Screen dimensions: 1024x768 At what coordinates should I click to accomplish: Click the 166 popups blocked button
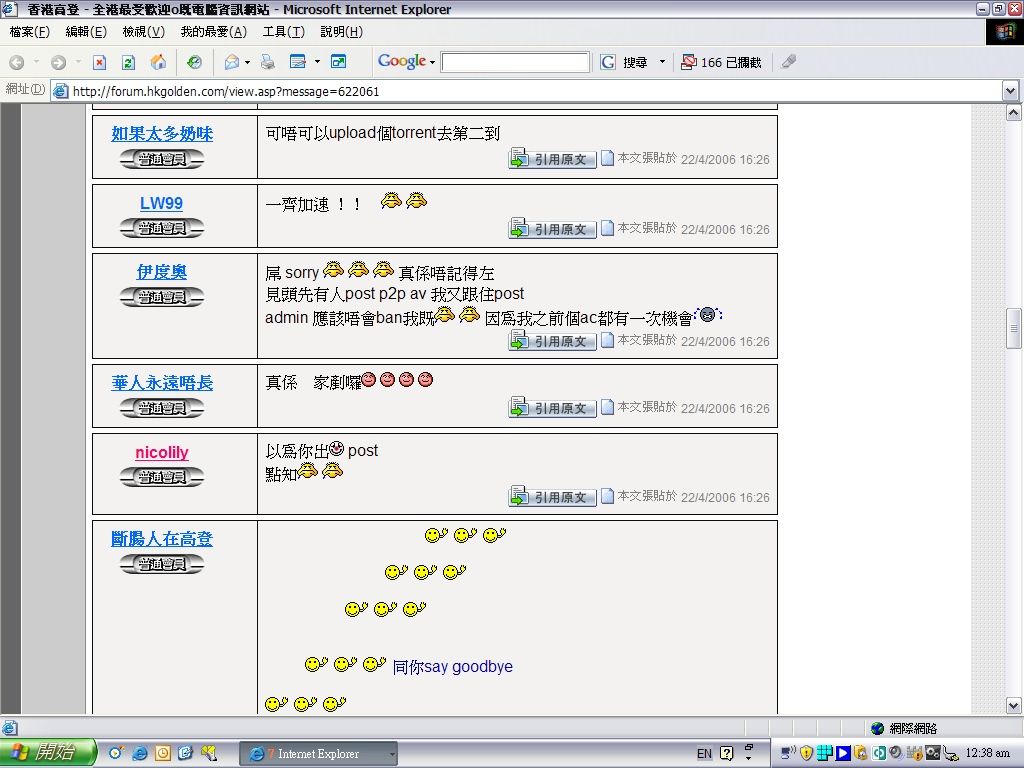point(721,62)
